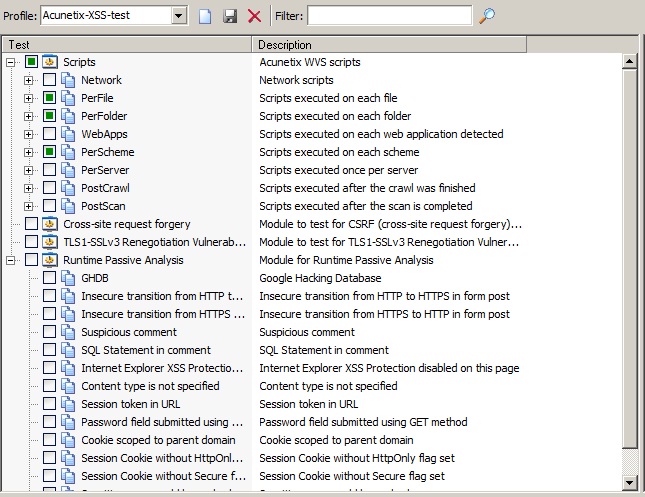This screenshot has width=645, height=497.
Task: Click the Description column header
Action: pos(389,44)
